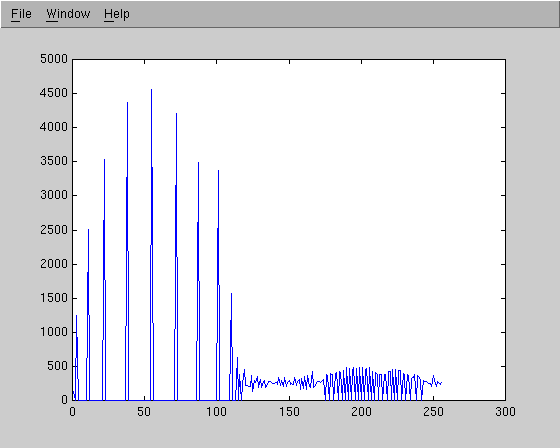The image size is (560, 448).
Task: Open the File menu
Action: pyautogui.click(x=21, y=14)
